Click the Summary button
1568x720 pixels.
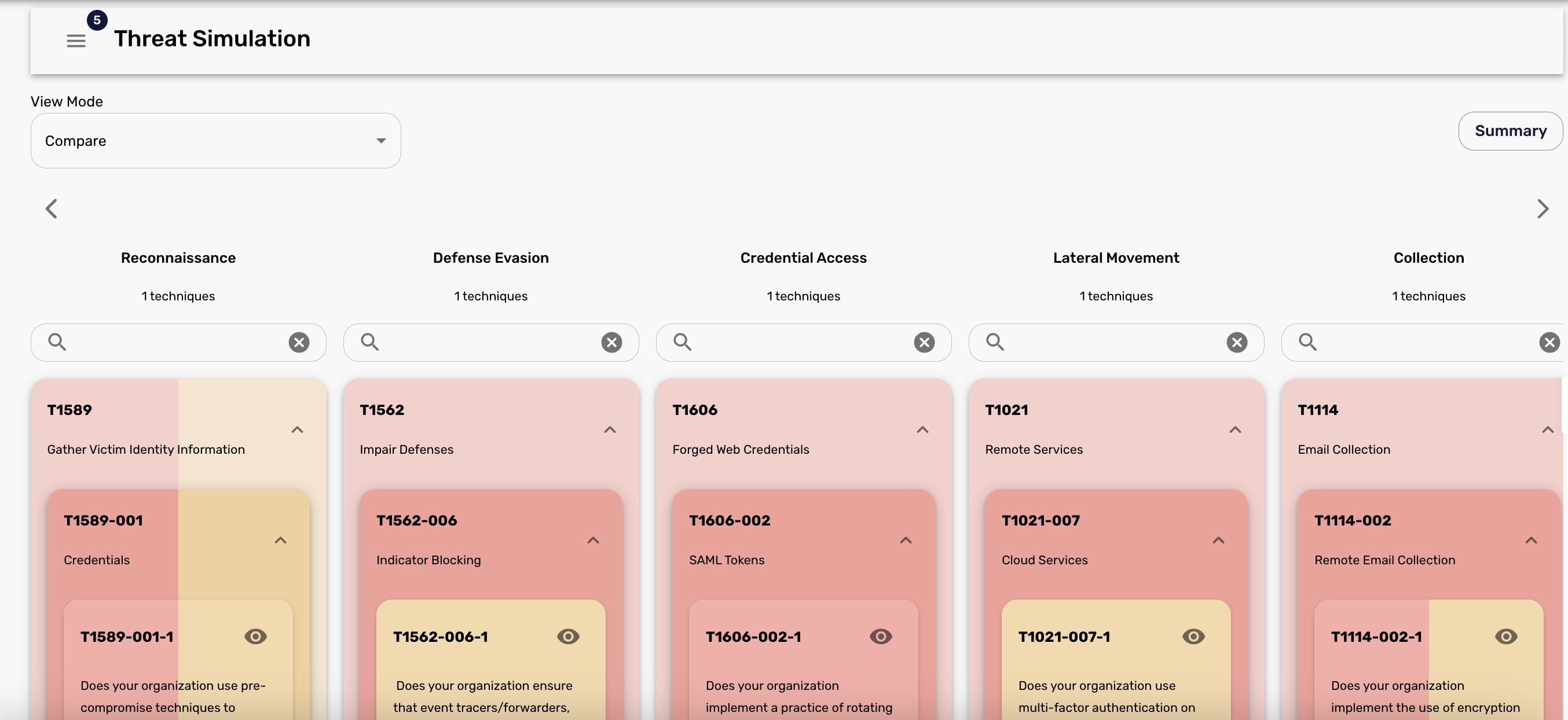[x=1510, y=131]
